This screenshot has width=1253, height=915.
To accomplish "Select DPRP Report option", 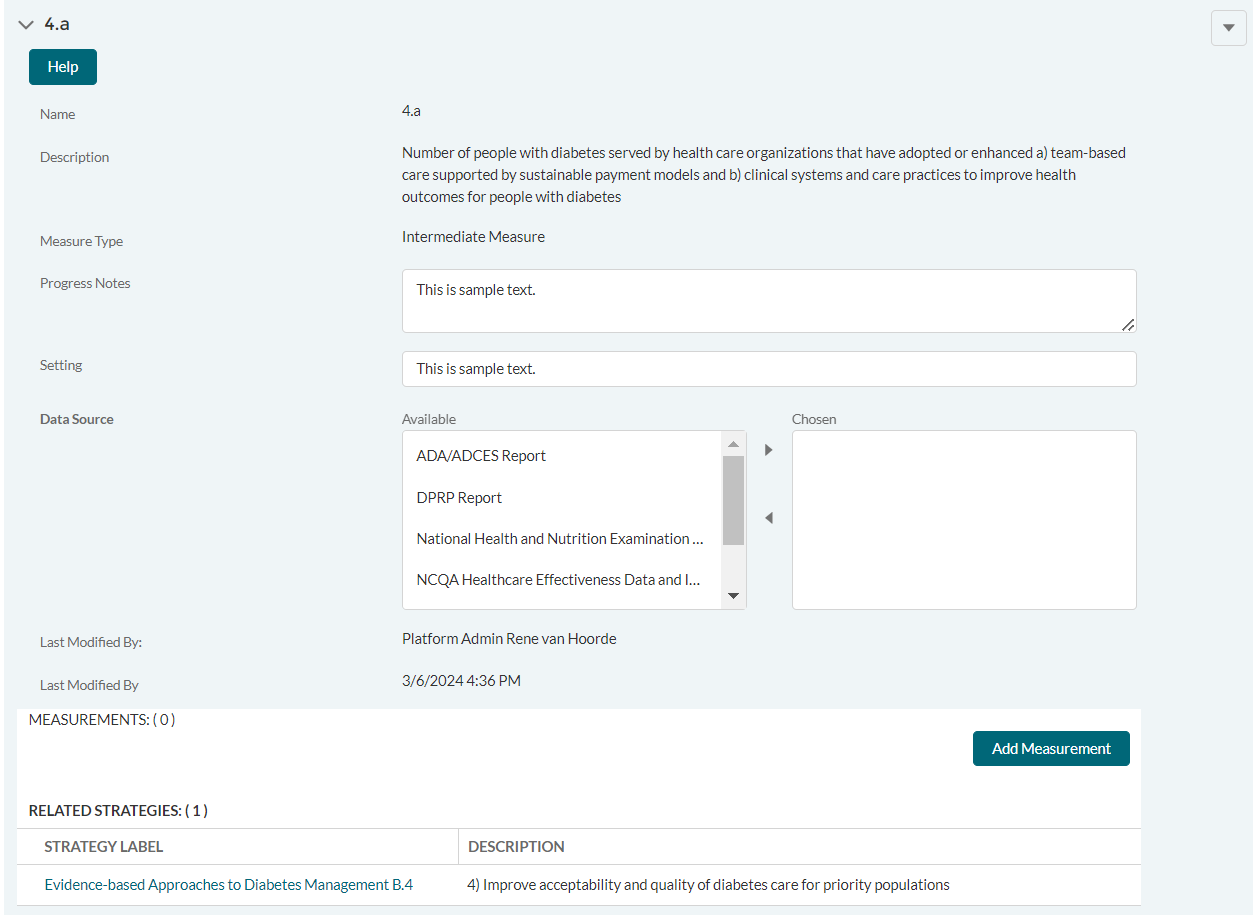I will click(459, 498).
